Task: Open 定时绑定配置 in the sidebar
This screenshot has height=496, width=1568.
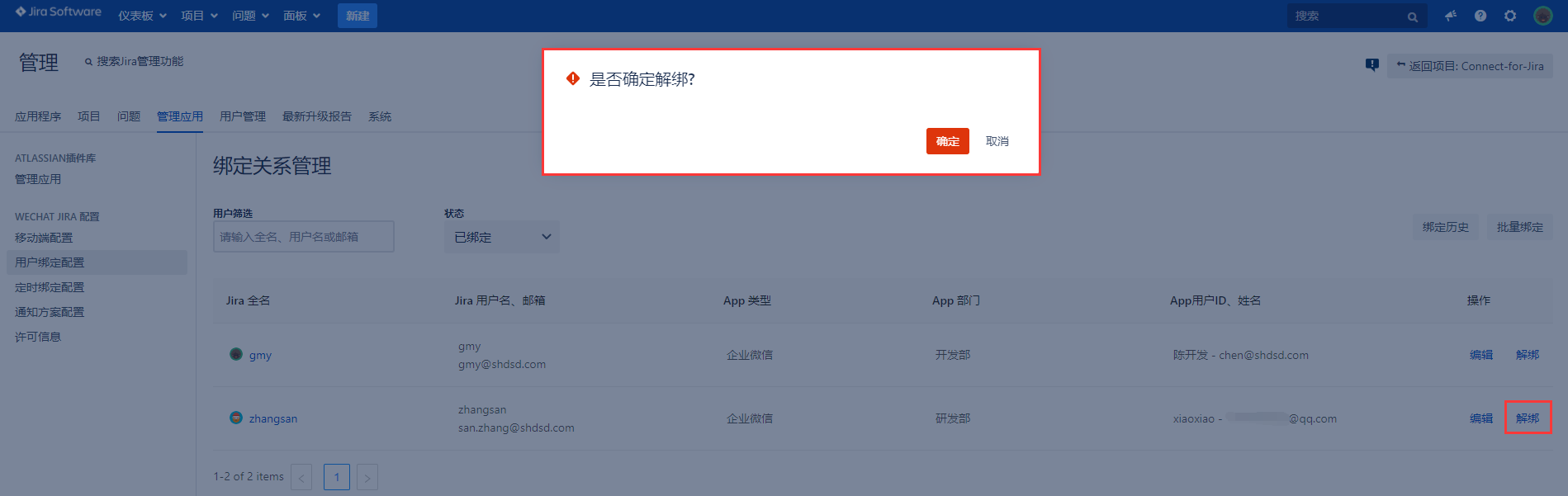Action: coord(50,287)
